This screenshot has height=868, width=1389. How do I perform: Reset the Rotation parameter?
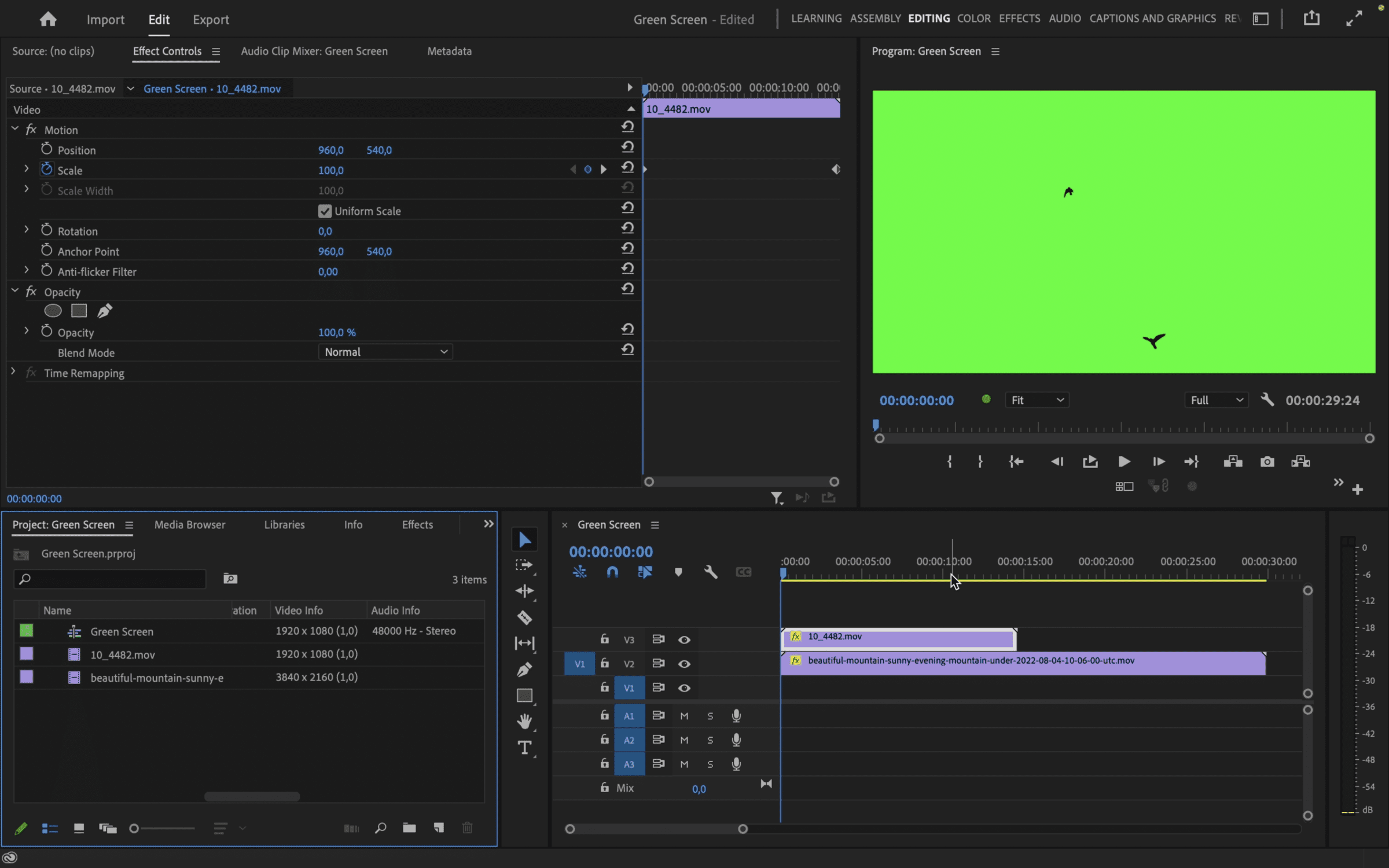tap(627, 228)
